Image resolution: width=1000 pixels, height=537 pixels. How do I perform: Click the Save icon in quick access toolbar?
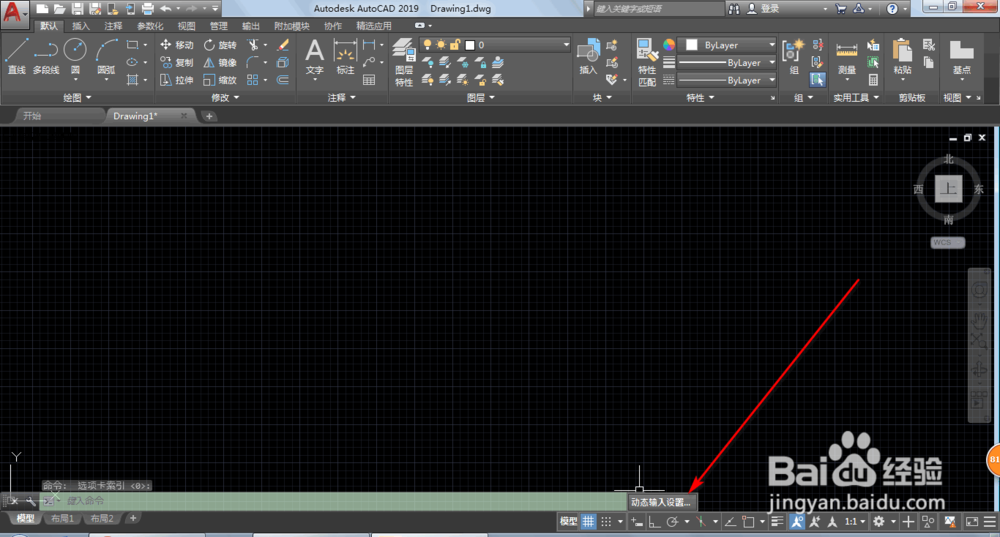[77, 9]
